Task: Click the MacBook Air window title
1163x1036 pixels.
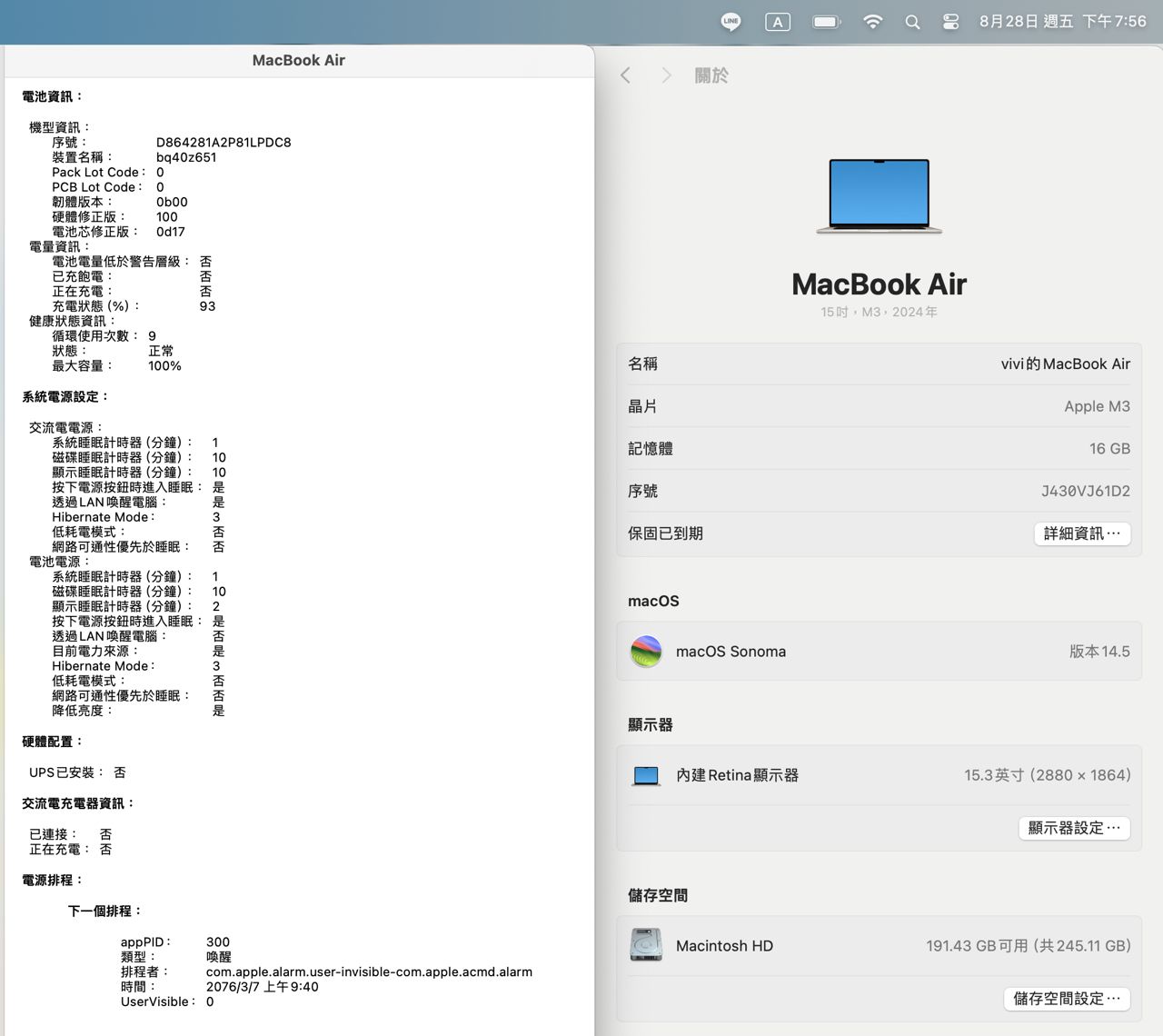Action: click(298, 60)
